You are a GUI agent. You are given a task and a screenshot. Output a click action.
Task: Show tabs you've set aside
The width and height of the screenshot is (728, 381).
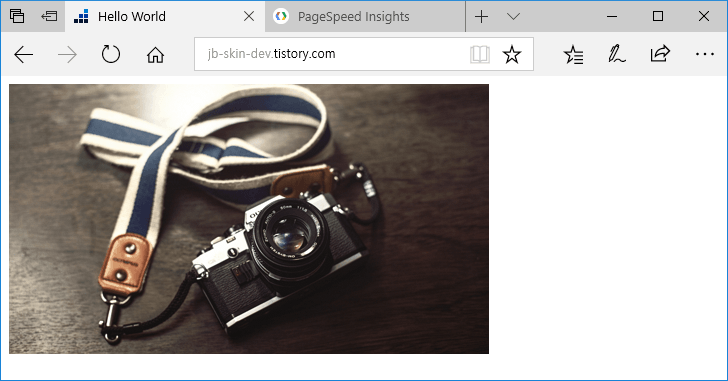(x=17, y=16)
